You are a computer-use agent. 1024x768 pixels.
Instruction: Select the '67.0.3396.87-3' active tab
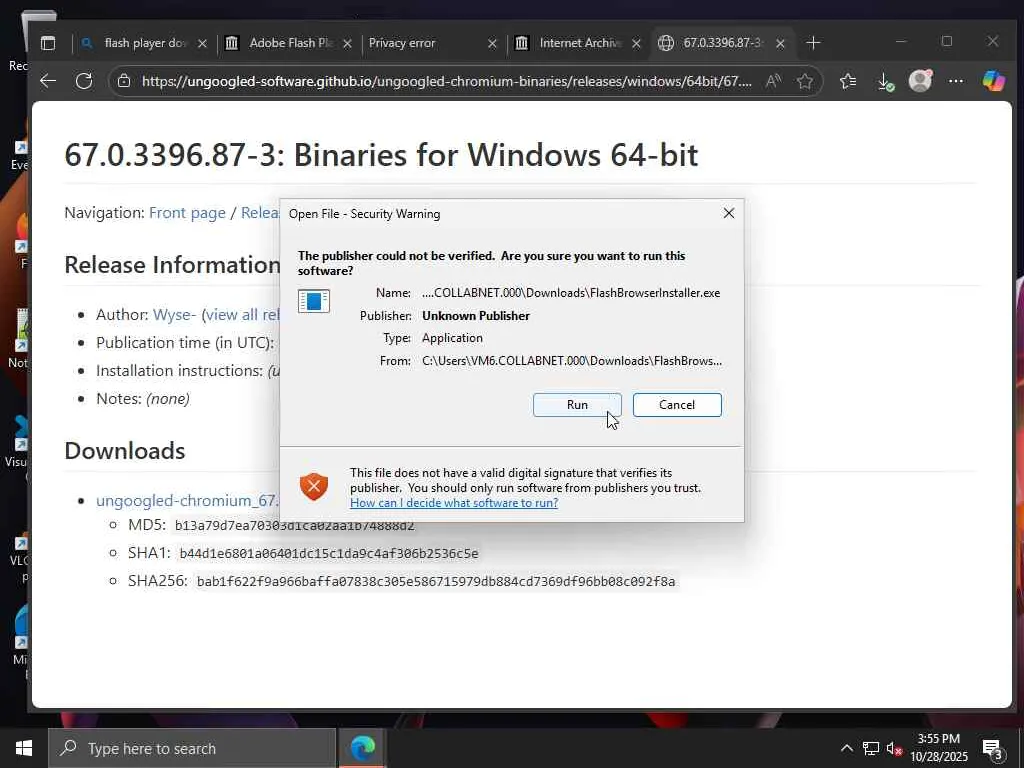tap(722, 43)
